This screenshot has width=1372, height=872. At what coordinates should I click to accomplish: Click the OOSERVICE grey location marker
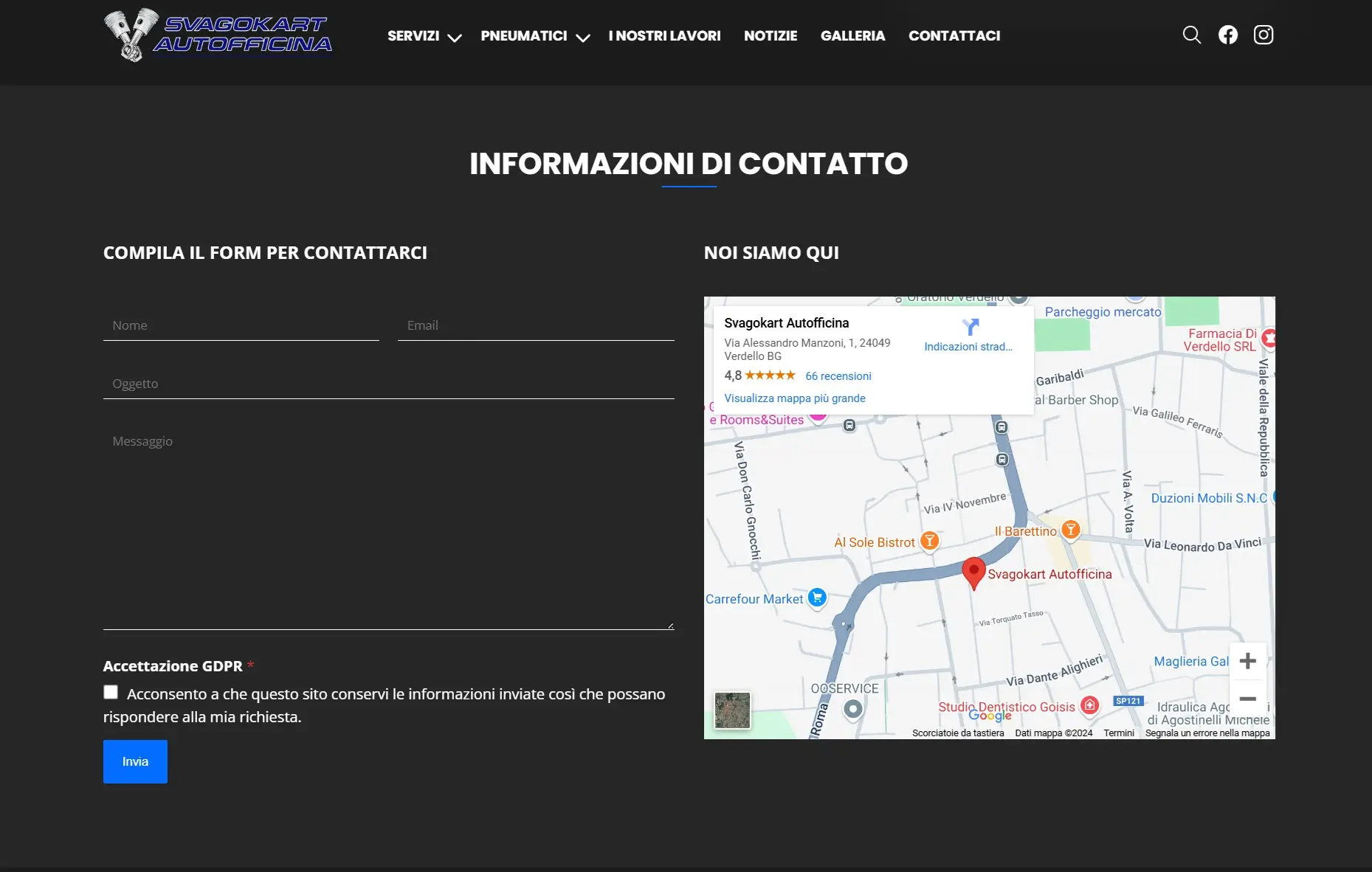click(853, 709)
